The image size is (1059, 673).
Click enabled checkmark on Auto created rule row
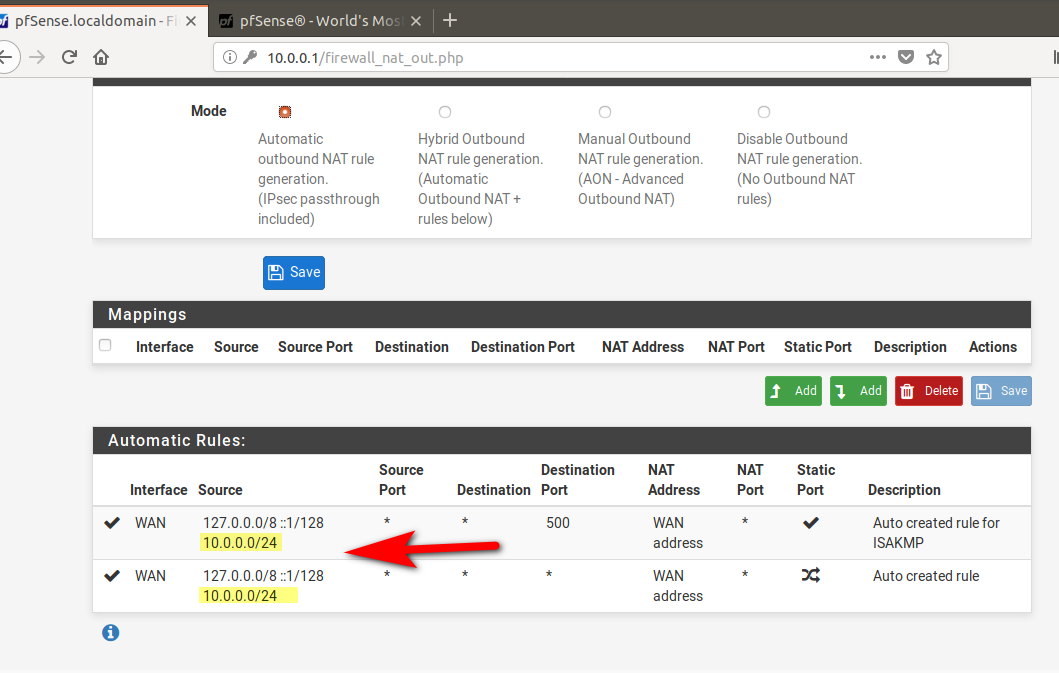[112, 576]
